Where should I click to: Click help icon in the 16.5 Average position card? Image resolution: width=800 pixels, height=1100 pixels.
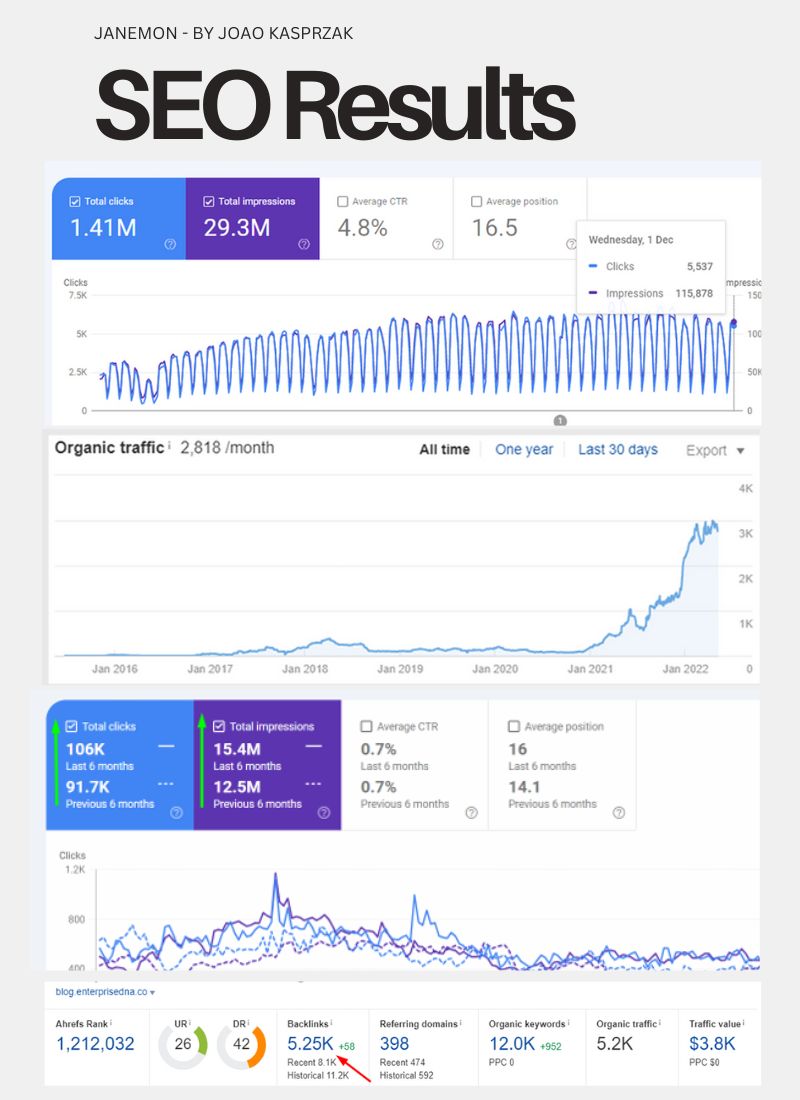pyautogui.click(x=571, y=244)
